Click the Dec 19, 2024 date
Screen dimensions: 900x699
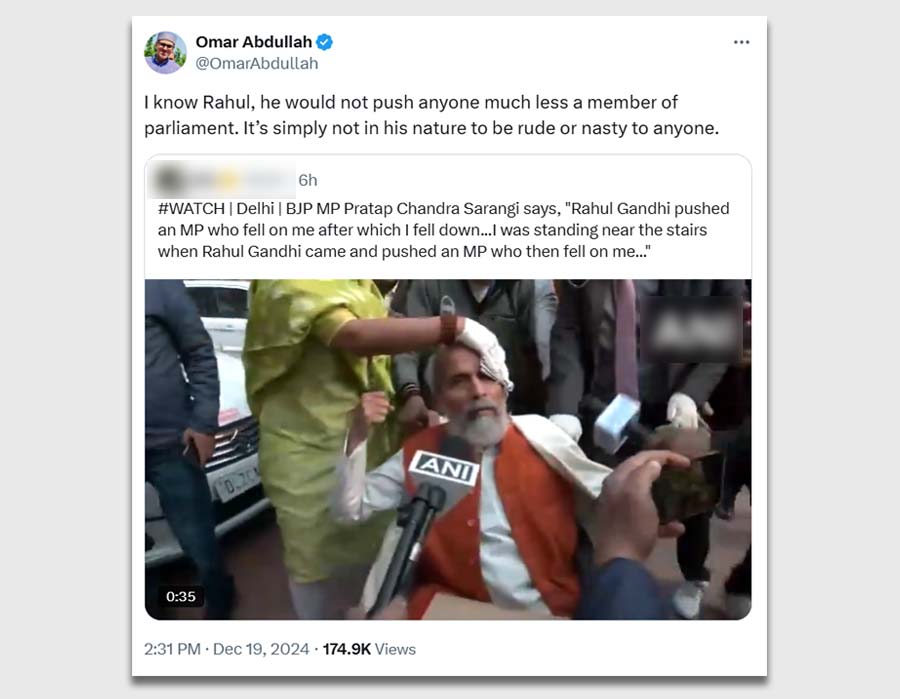coord(261,649)
